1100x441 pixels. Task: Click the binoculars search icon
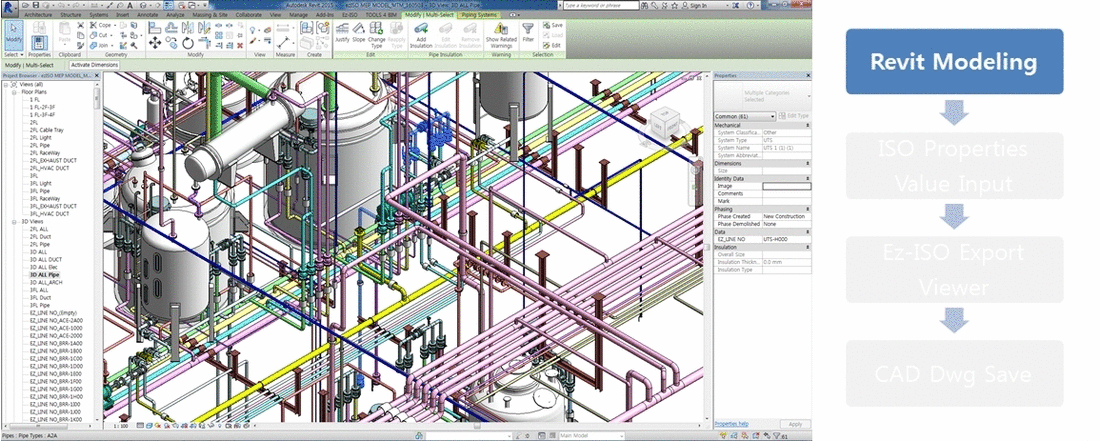(x=646, y=6)
